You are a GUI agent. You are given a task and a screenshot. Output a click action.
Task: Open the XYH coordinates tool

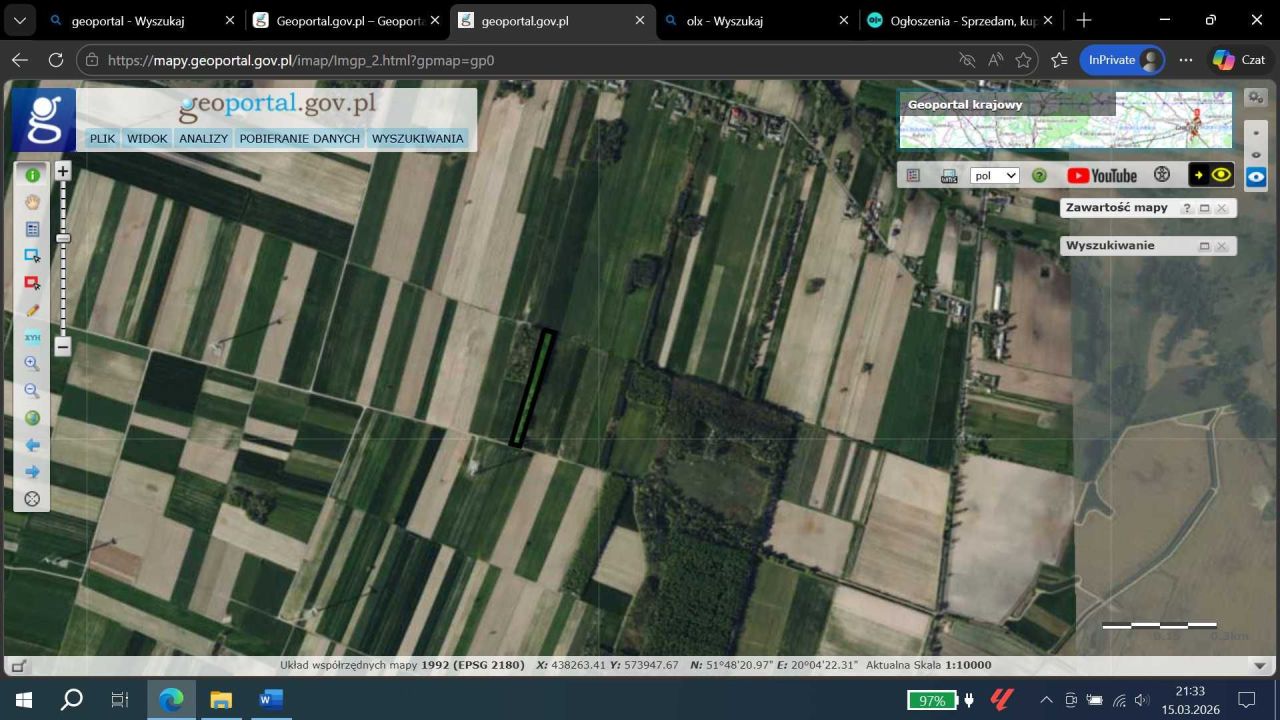[32, 337]
